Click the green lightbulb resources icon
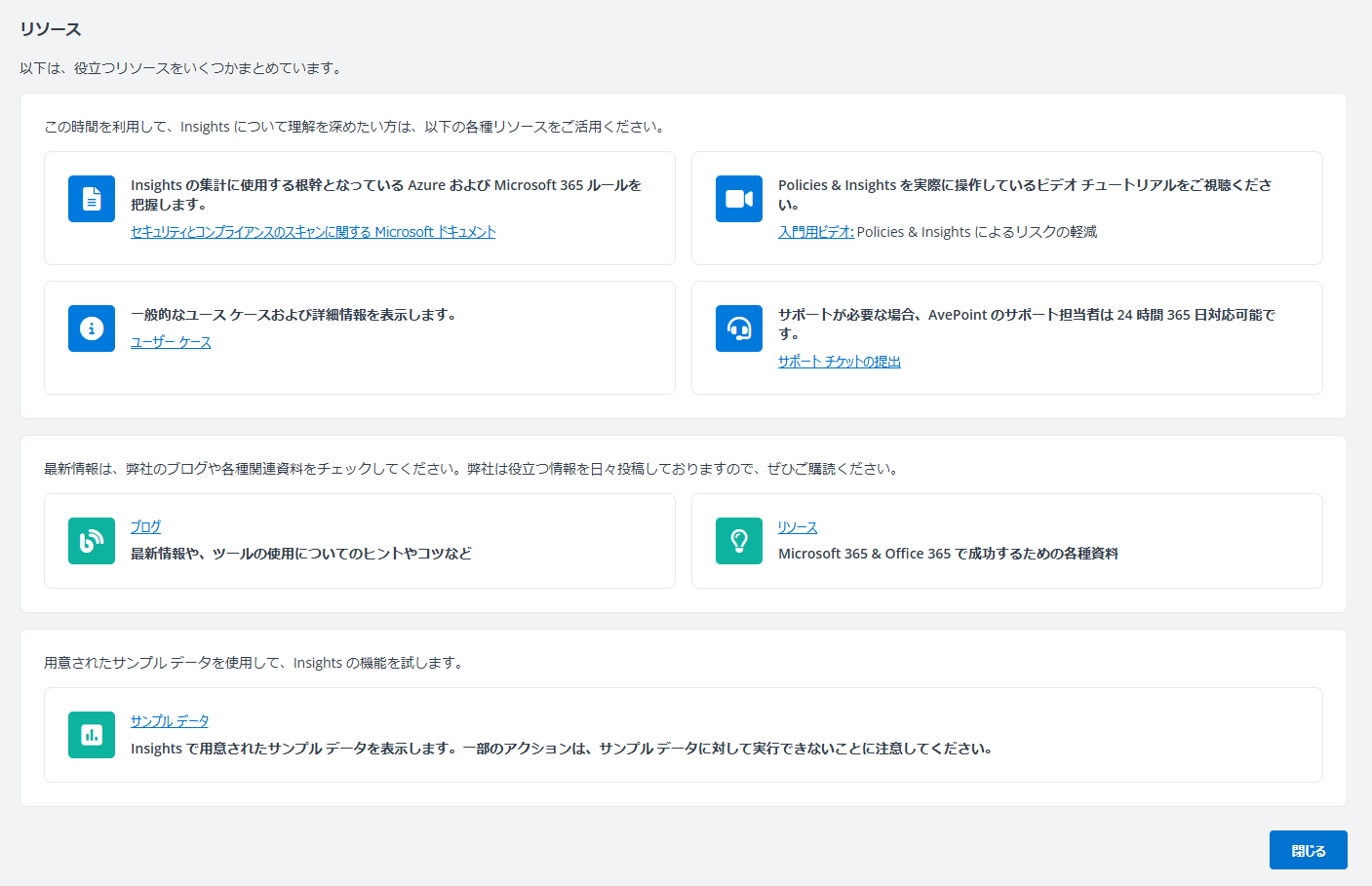This screenshot has width=1372, height=886. click(739, 541)
